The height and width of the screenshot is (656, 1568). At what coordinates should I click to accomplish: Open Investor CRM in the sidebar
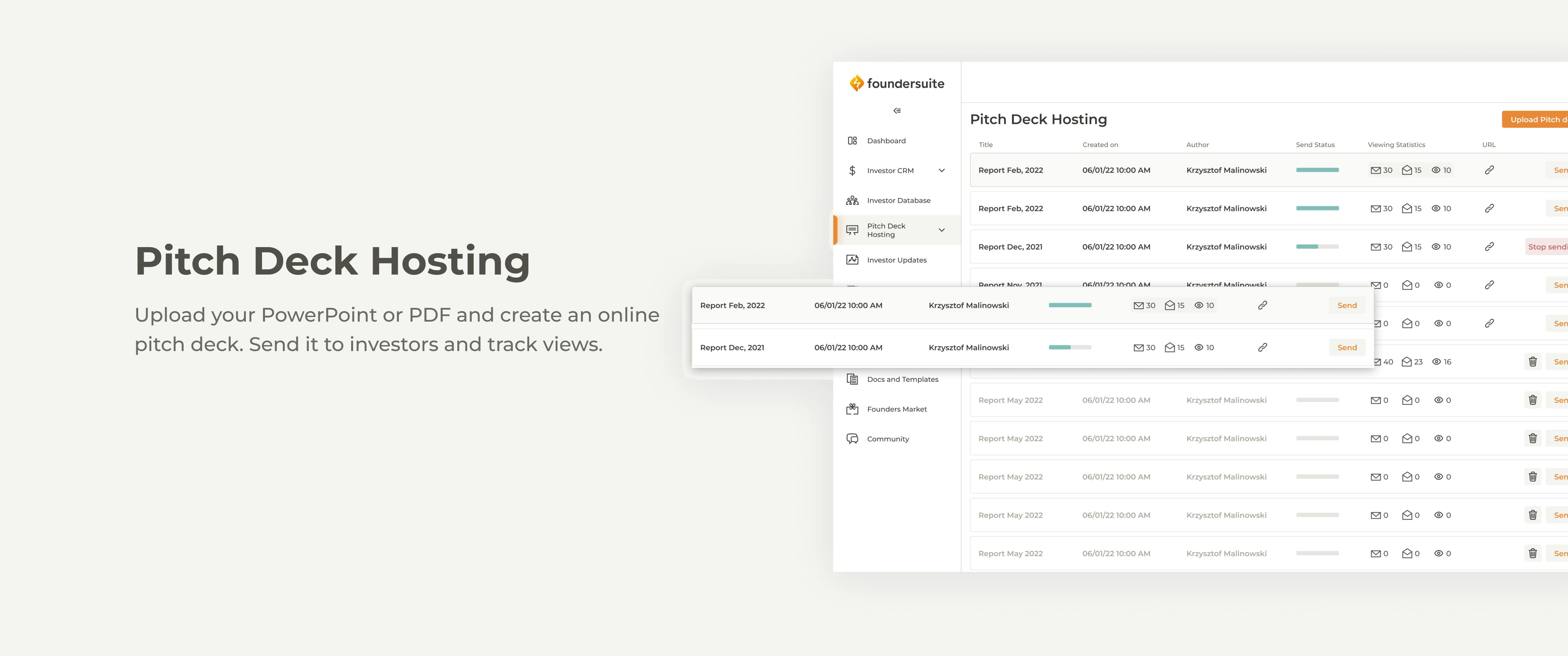click(890, 171)
